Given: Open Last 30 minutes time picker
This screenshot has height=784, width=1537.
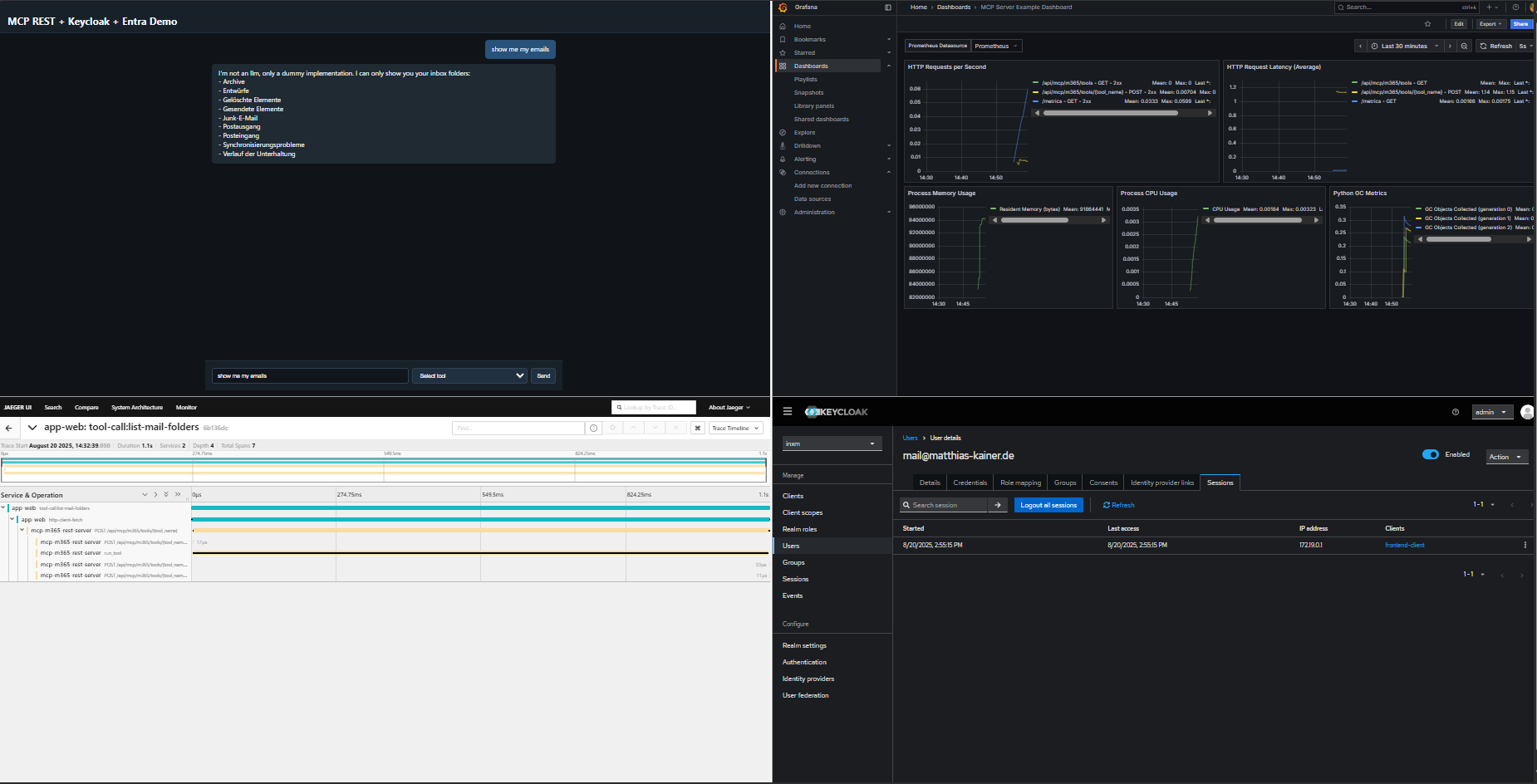Looking at the screenshot, I should (x=1405, y=47).
